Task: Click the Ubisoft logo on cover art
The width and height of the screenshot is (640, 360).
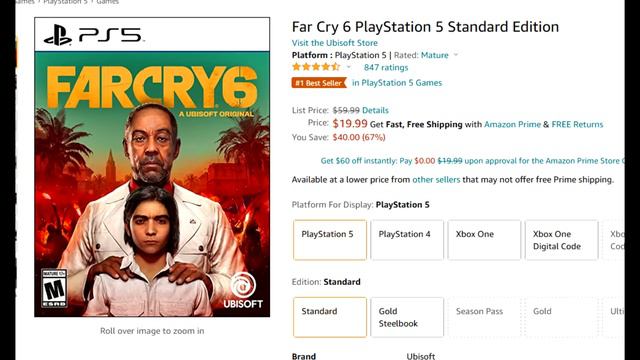Action: (243, 291)
